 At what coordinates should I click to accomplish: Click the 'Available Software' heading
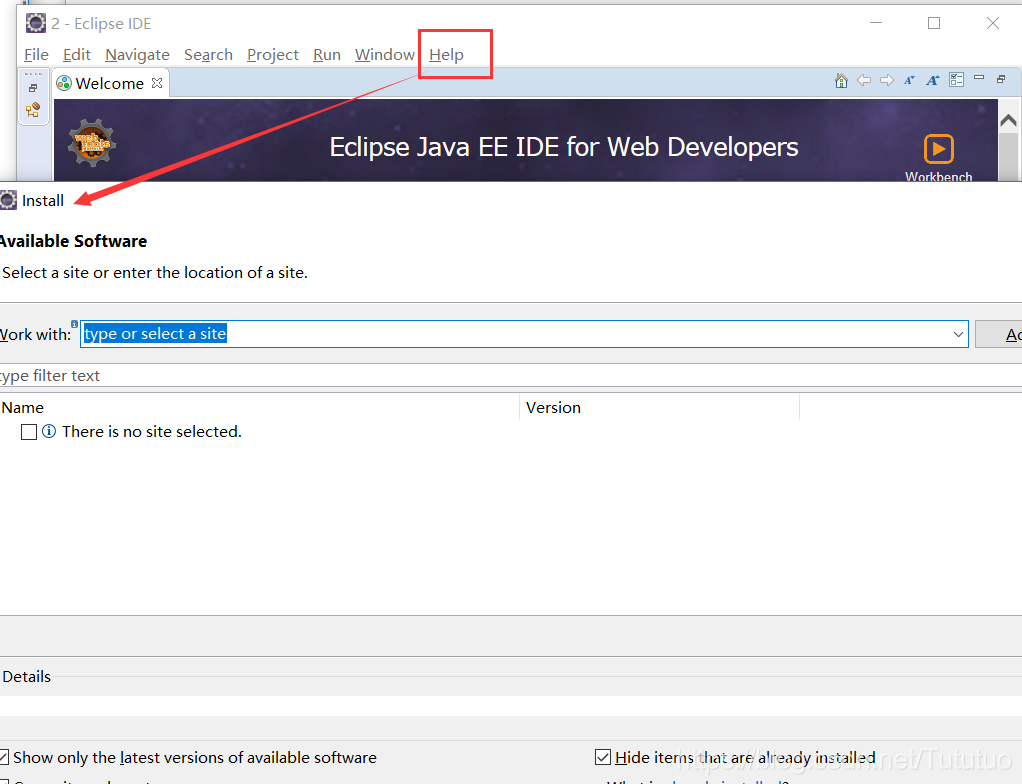[x=74, y=241]
